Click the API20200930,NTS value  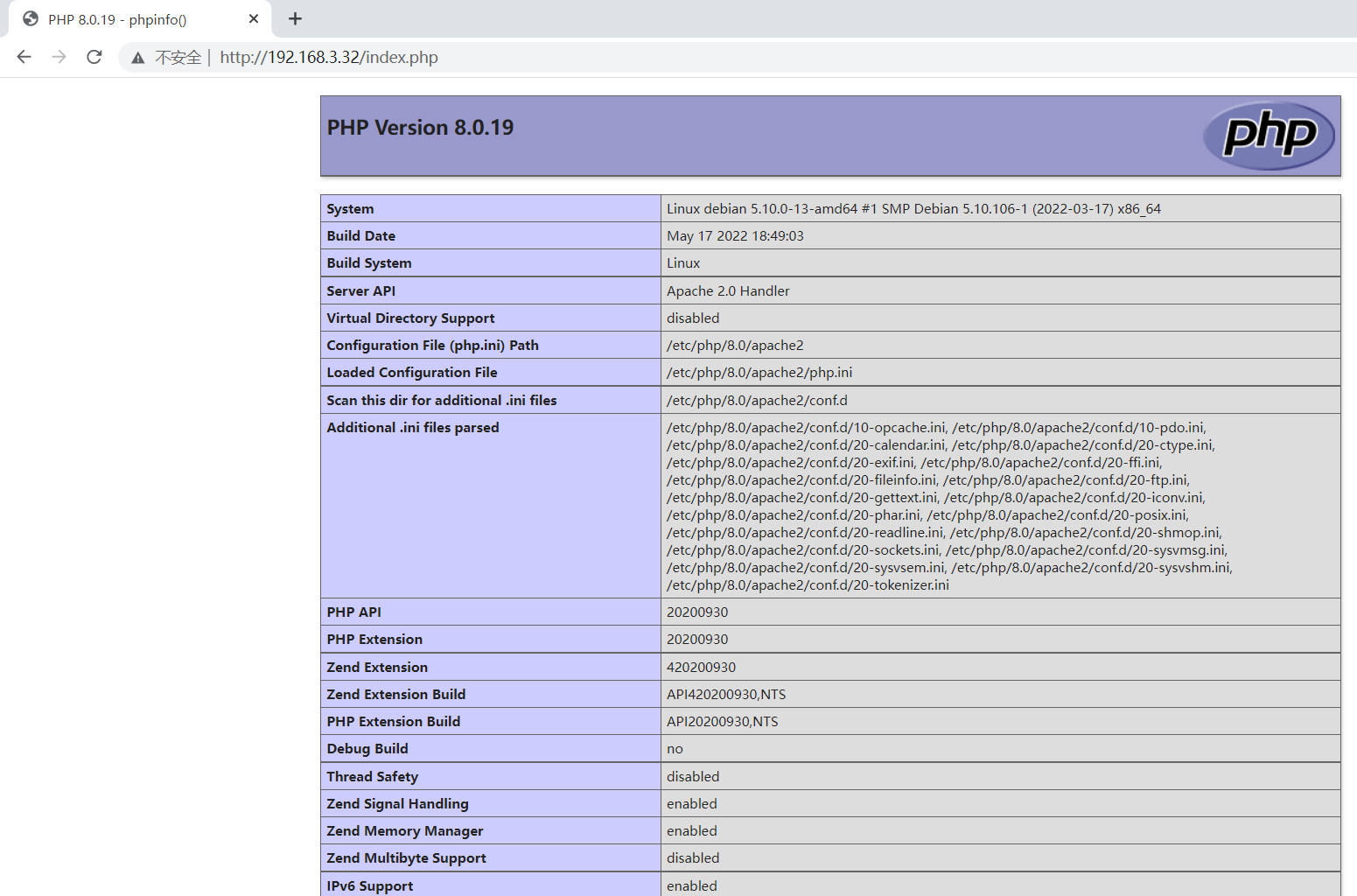pos(722,722)
